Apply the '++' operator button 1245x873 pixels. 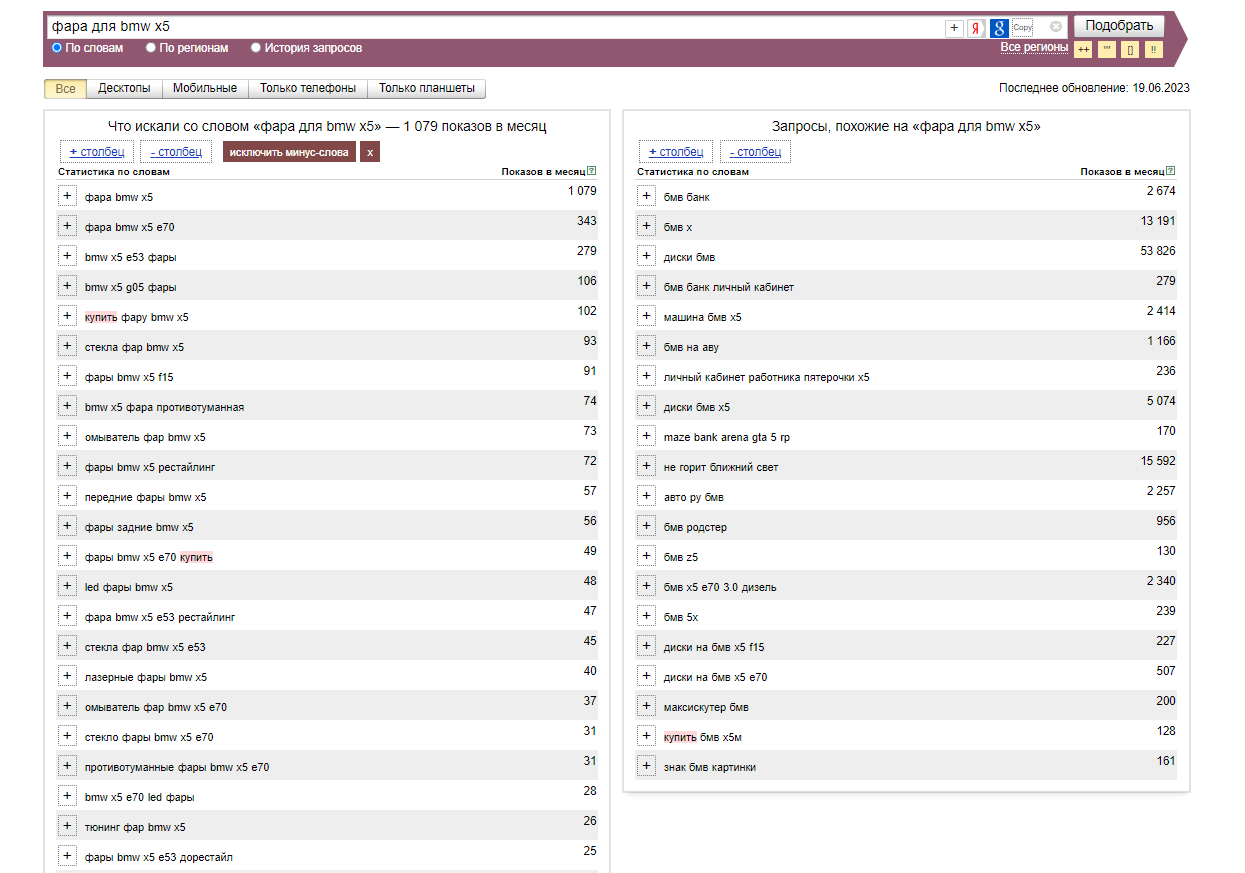(x=1083, y=49)
